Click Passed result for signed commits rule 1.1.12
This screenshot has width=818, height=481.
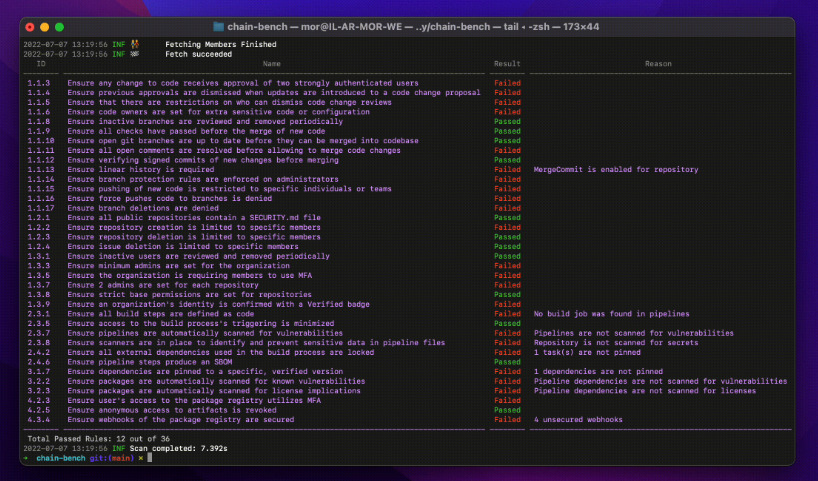click(507, 160)
